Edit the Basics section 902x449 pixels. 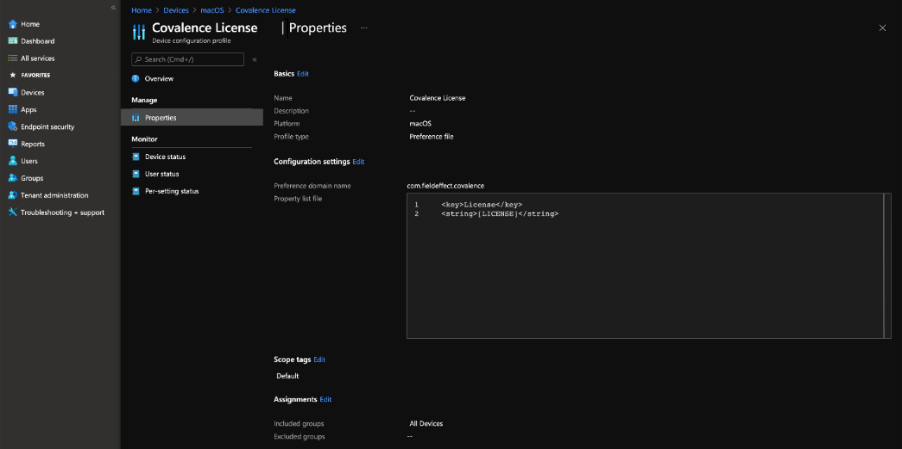pyautogui.click(x=303, y=74)
